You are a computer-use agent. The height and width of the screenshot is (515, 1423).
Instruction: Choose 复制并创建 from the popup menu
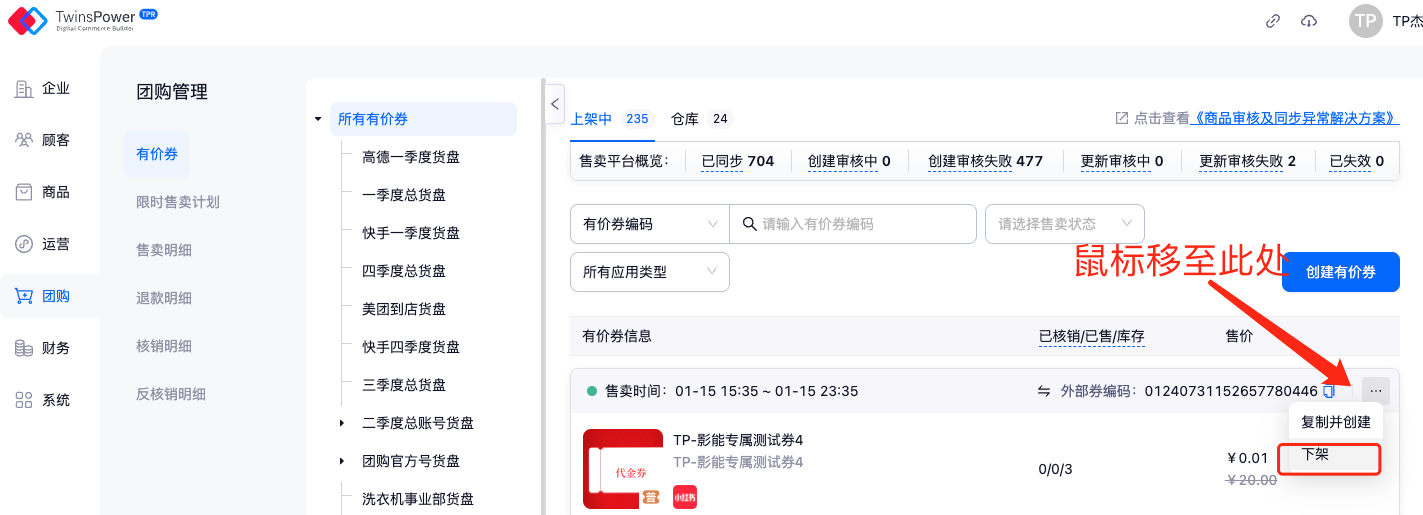pyautogui.click(x=1335, y=422)
